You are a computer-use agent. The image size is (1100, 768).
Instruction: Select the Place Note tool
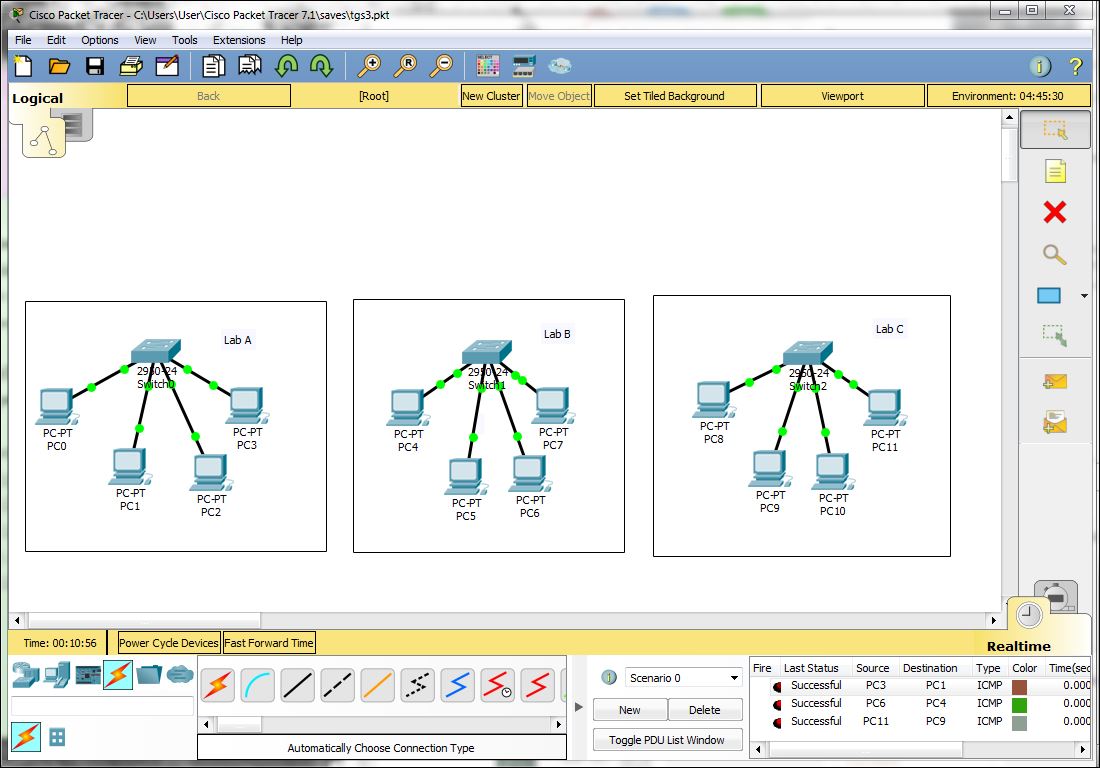1055,170
